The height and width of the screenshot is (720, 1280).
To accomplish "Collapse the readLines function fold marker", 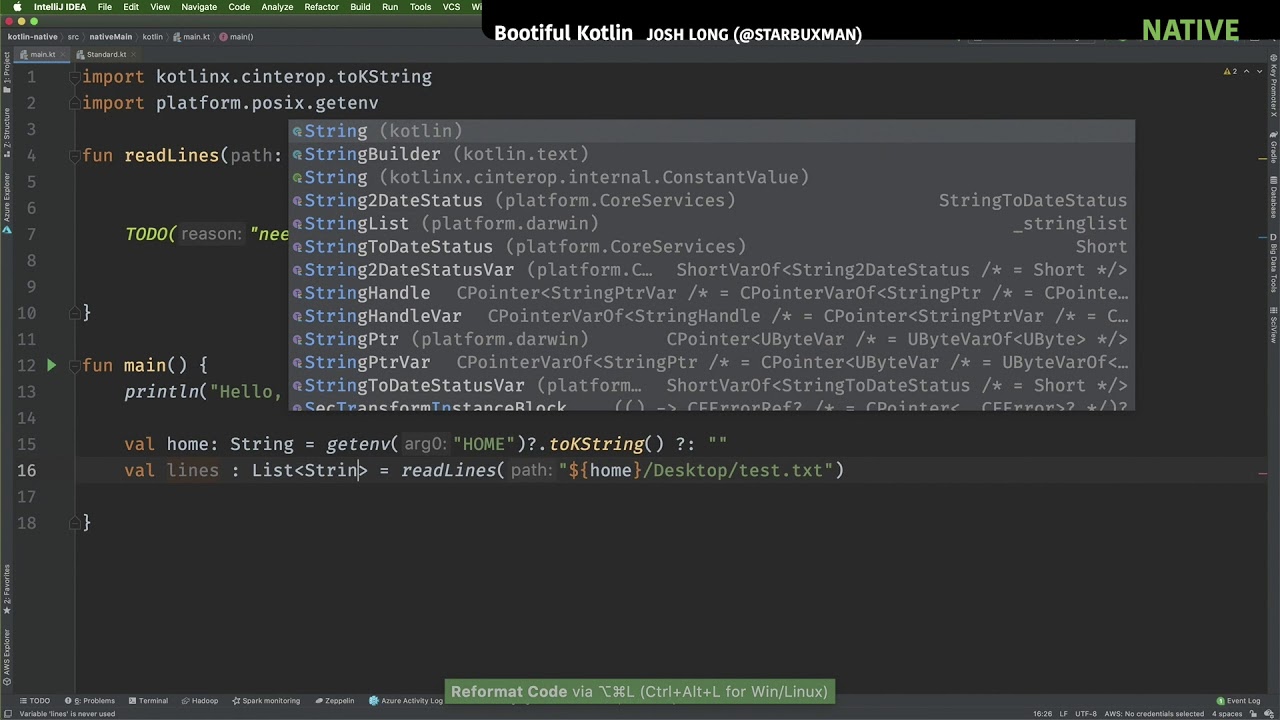I will tap(75, 156).
